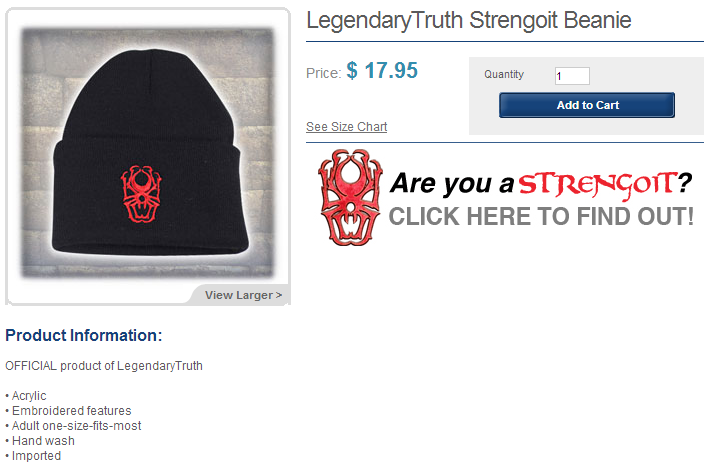Click the Add to Cart button
Image resolution: width=719 pixels, height=469 pixels.
coord(586,105)
